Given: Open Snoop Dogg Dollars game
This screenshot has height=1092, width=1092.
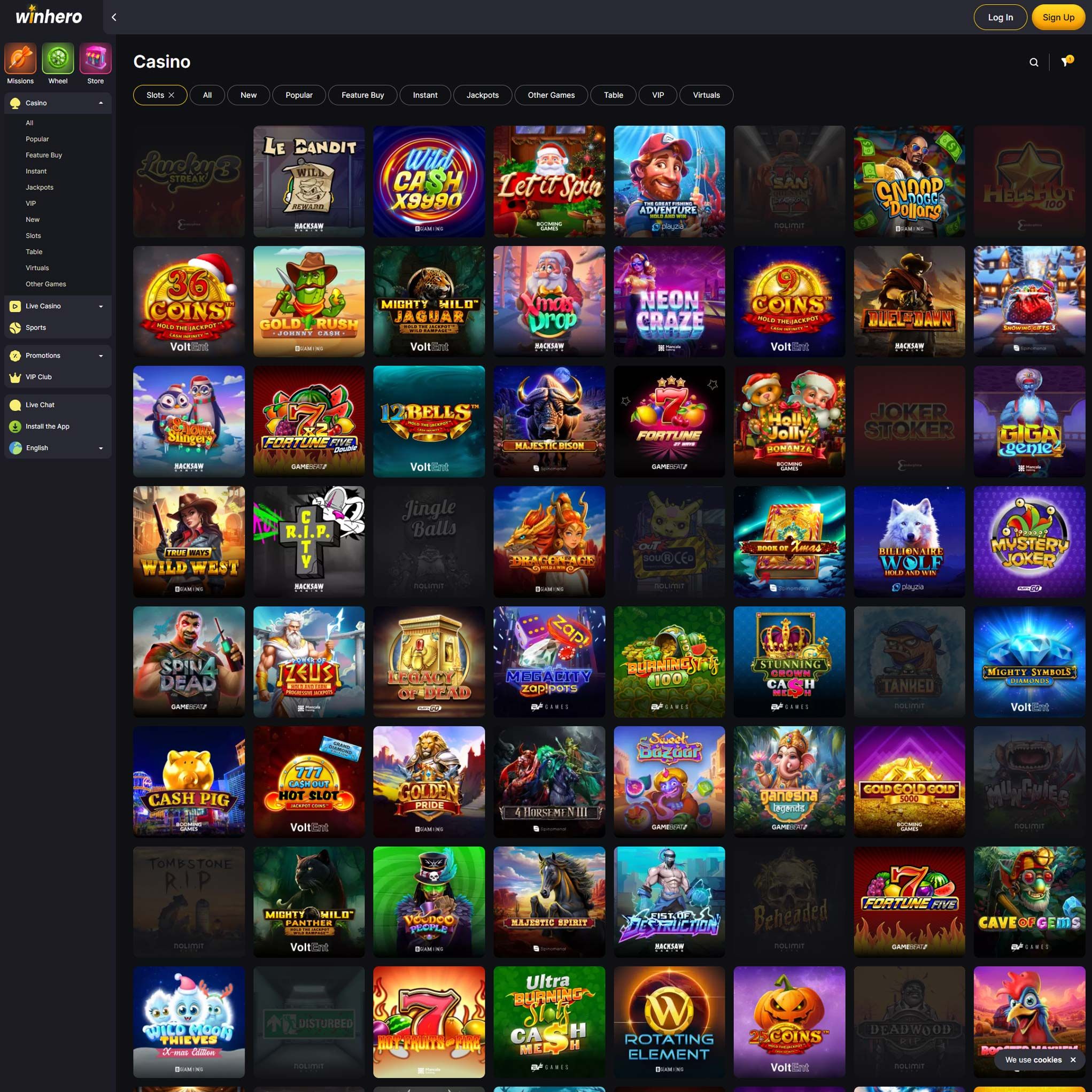Looking at the screenshot, I should 909,181.
